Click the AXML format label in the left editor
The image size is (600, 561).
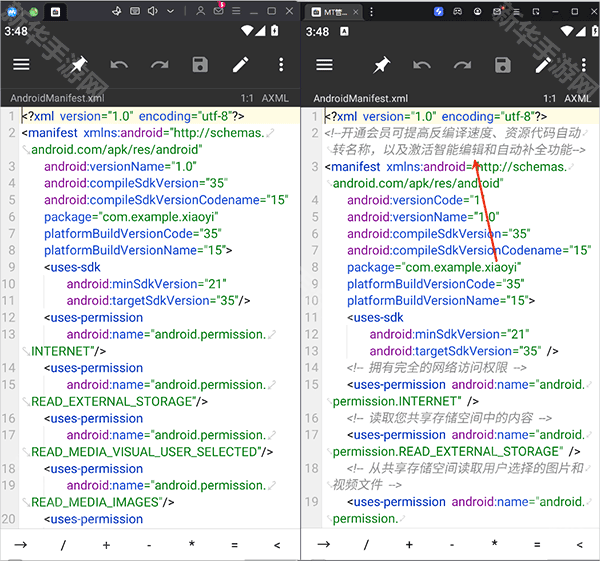click(x=275, y=99)
